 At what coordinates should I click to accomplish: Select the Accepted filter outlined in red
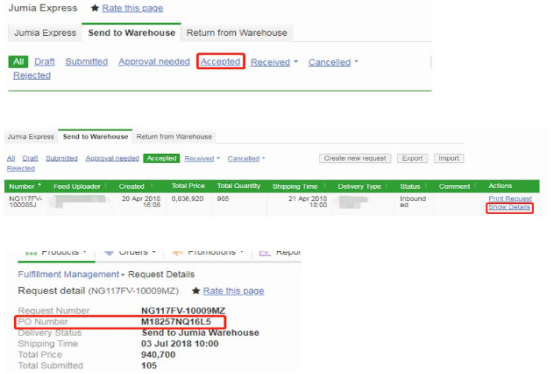220,62
